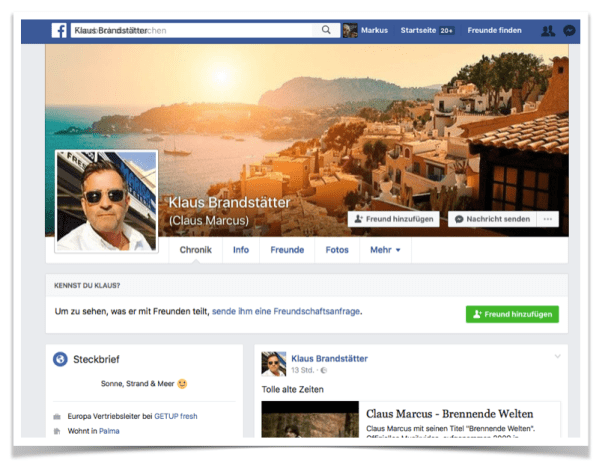This screenshot has width=605, height=469.
Task: Click the (Claus Marcus) alternate name
Action: pyautogui.click(x=209, y=221)
